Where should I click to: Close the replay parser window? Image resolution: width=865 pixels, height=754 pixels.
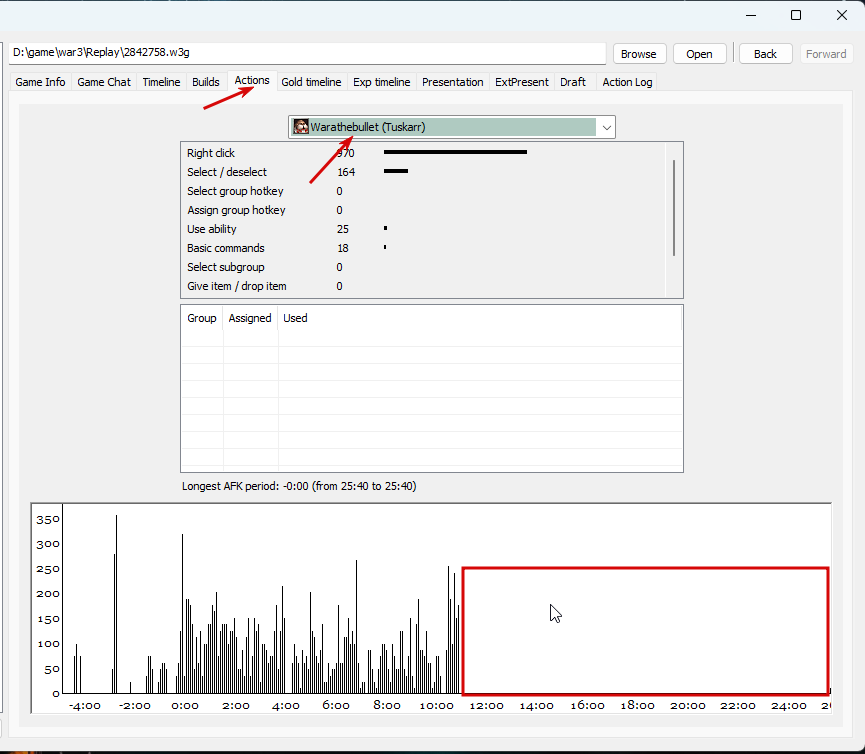click(x=842, y=15)
